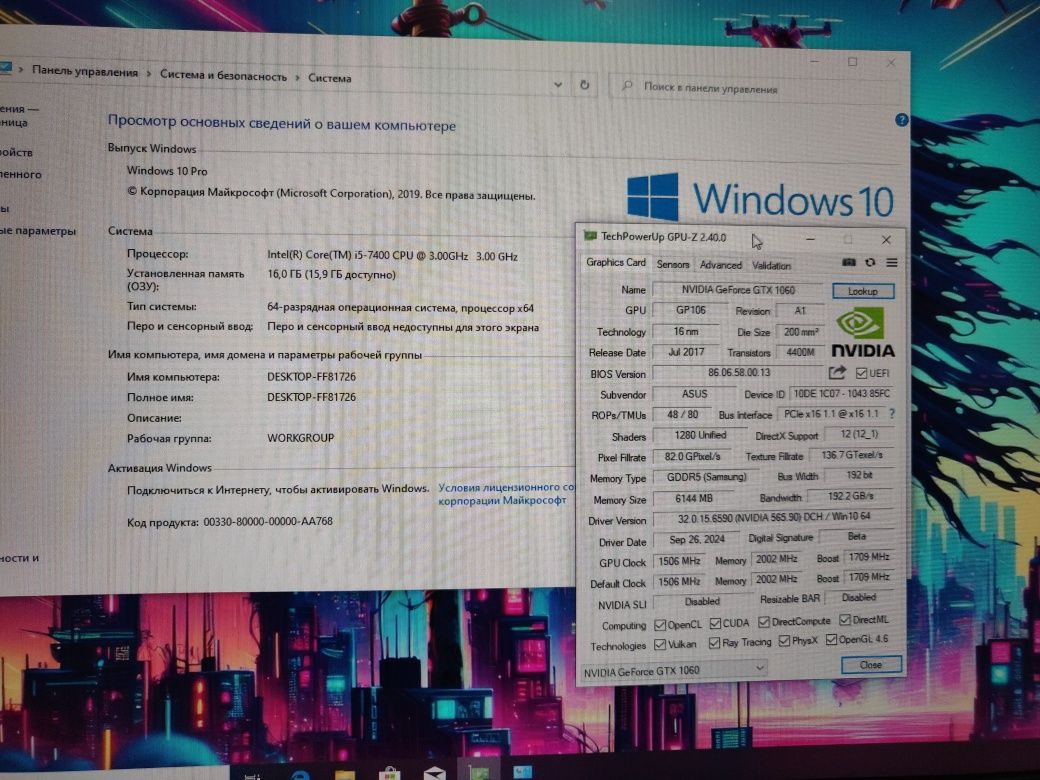Screen dimensions: 1040x780
Task: Click the BIOS Version field
Action: point(739,373)
